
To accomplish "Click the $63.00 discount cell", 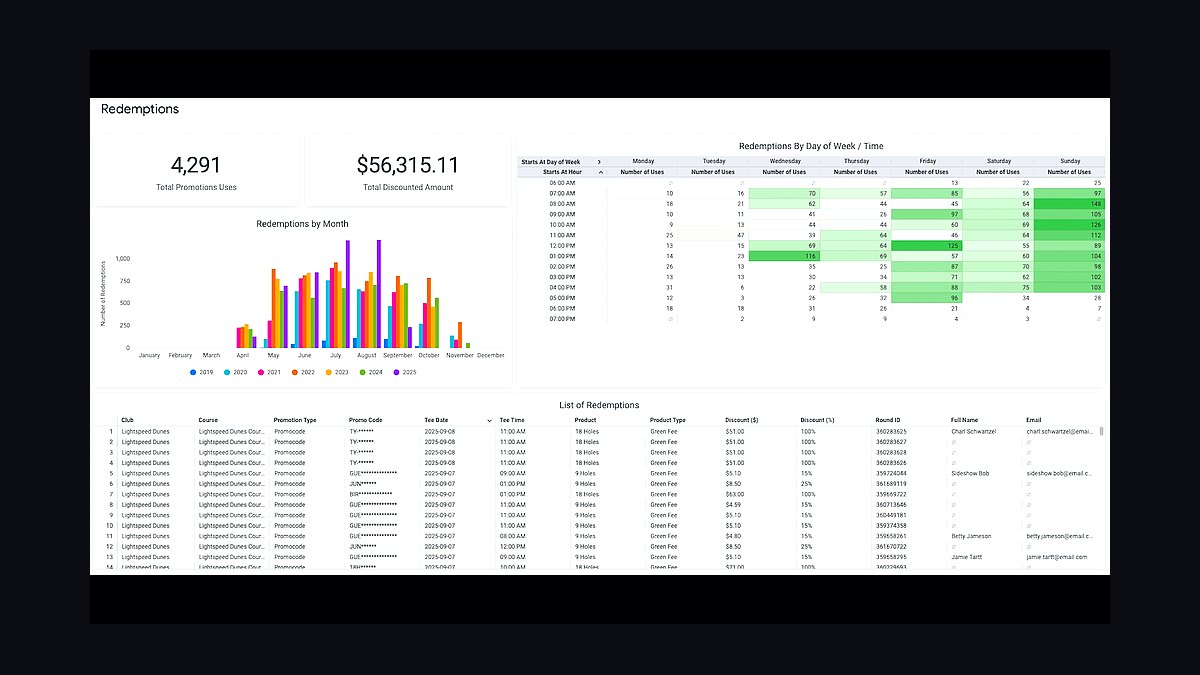I will click(x=735, y=494).
